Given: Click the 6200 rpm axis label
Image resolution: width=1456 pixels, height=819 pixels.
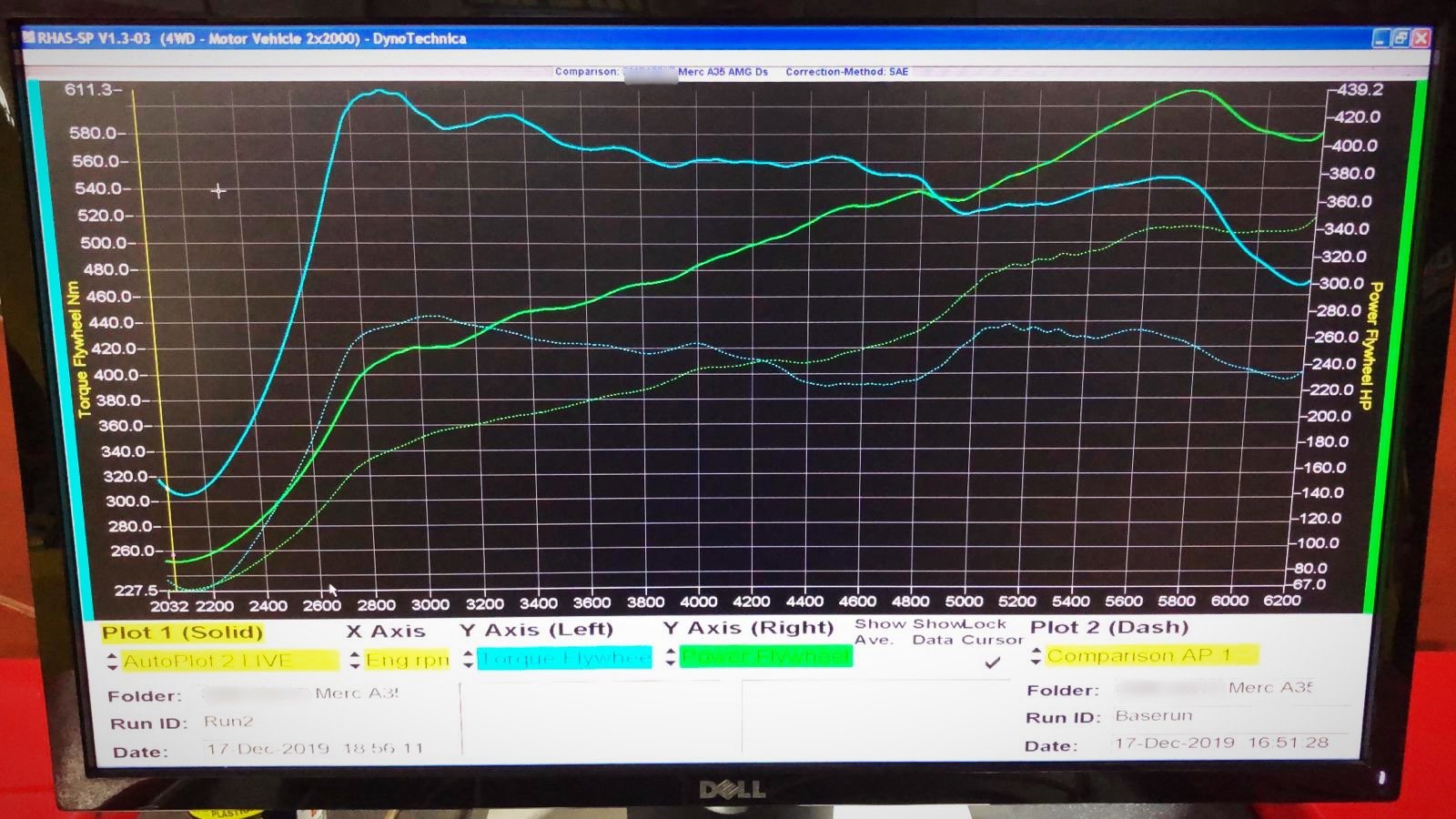Looking at the screenshot, I should pyautogui.click(x=1282, y=600).
